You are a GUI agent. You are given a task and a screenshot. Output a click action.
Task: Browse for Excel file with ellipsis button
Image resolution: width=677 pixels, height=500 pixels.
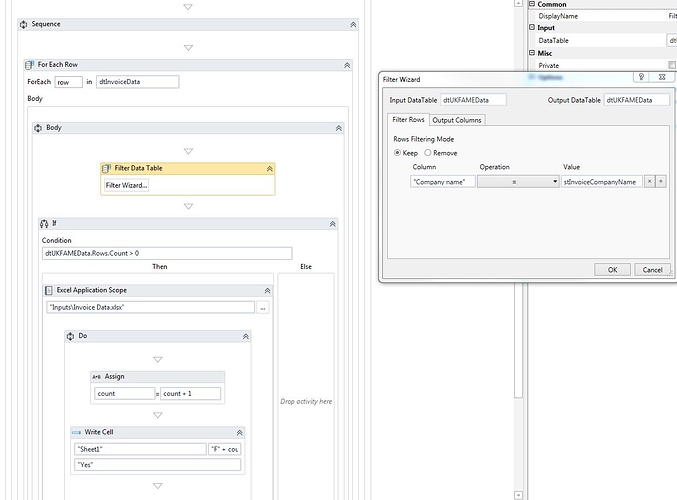pyautogui.click(x=263, y=307)
